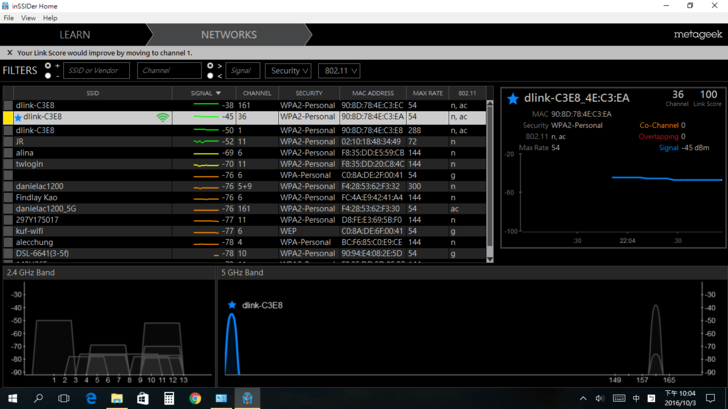Click the blue star in details panel

click(x=513, y=98)
